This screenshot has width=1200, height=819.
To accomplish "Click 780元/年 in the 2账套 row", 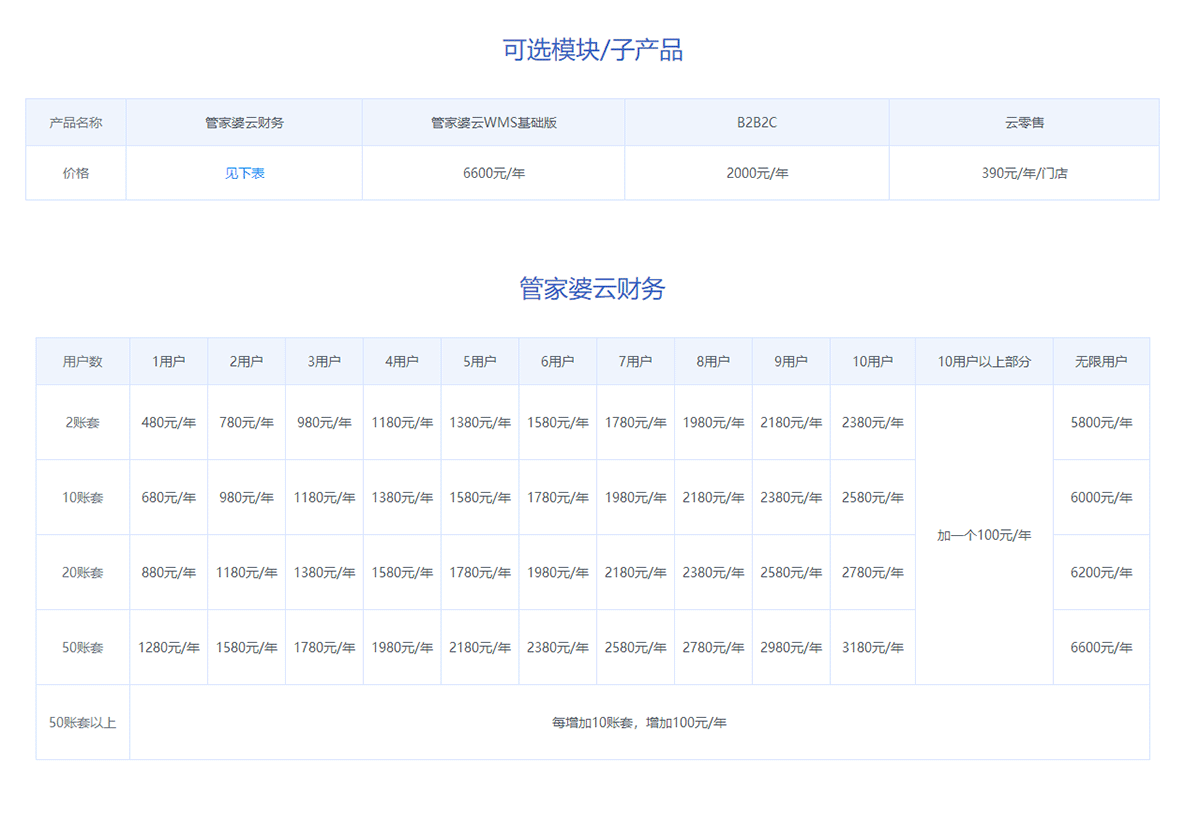I will (247, 423).
